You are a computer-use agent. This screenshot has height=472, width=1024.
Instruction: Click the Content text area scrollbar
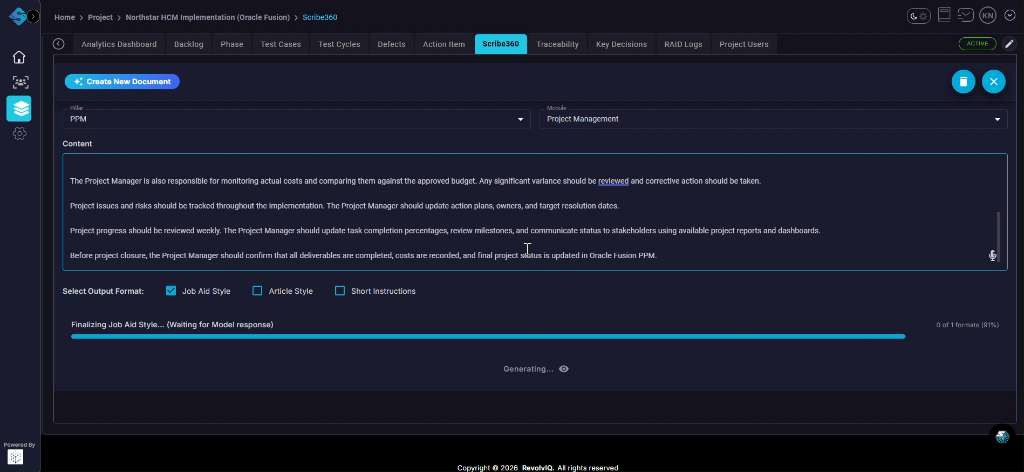pyautogui.click(x=998, y=225)
